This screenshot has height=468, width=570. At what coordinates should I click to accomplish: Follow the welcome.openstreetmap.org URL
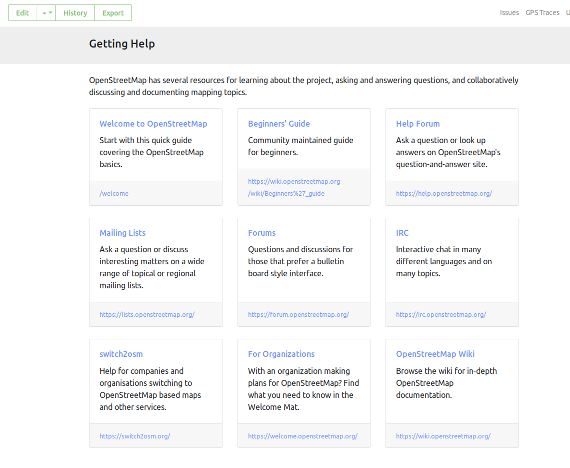(303, 436)
